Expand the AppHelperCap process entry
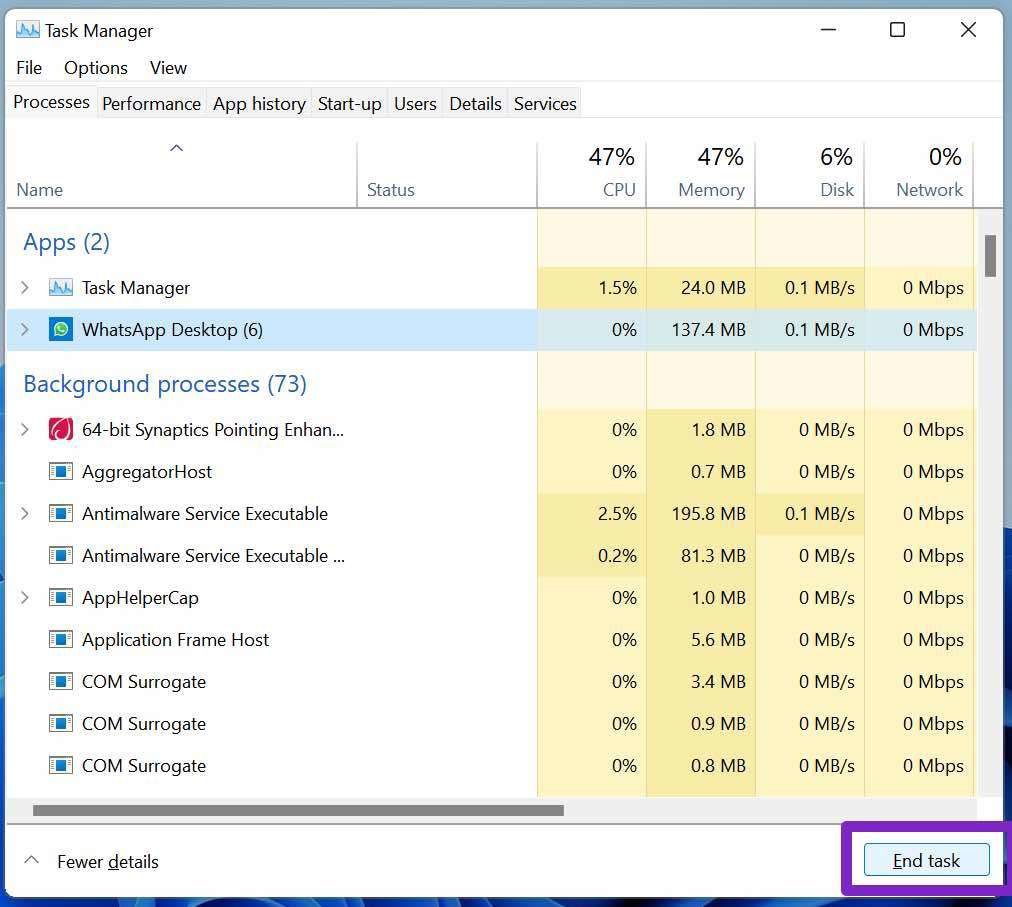This screenshot has height=907, width=1012. click(25, 598)
